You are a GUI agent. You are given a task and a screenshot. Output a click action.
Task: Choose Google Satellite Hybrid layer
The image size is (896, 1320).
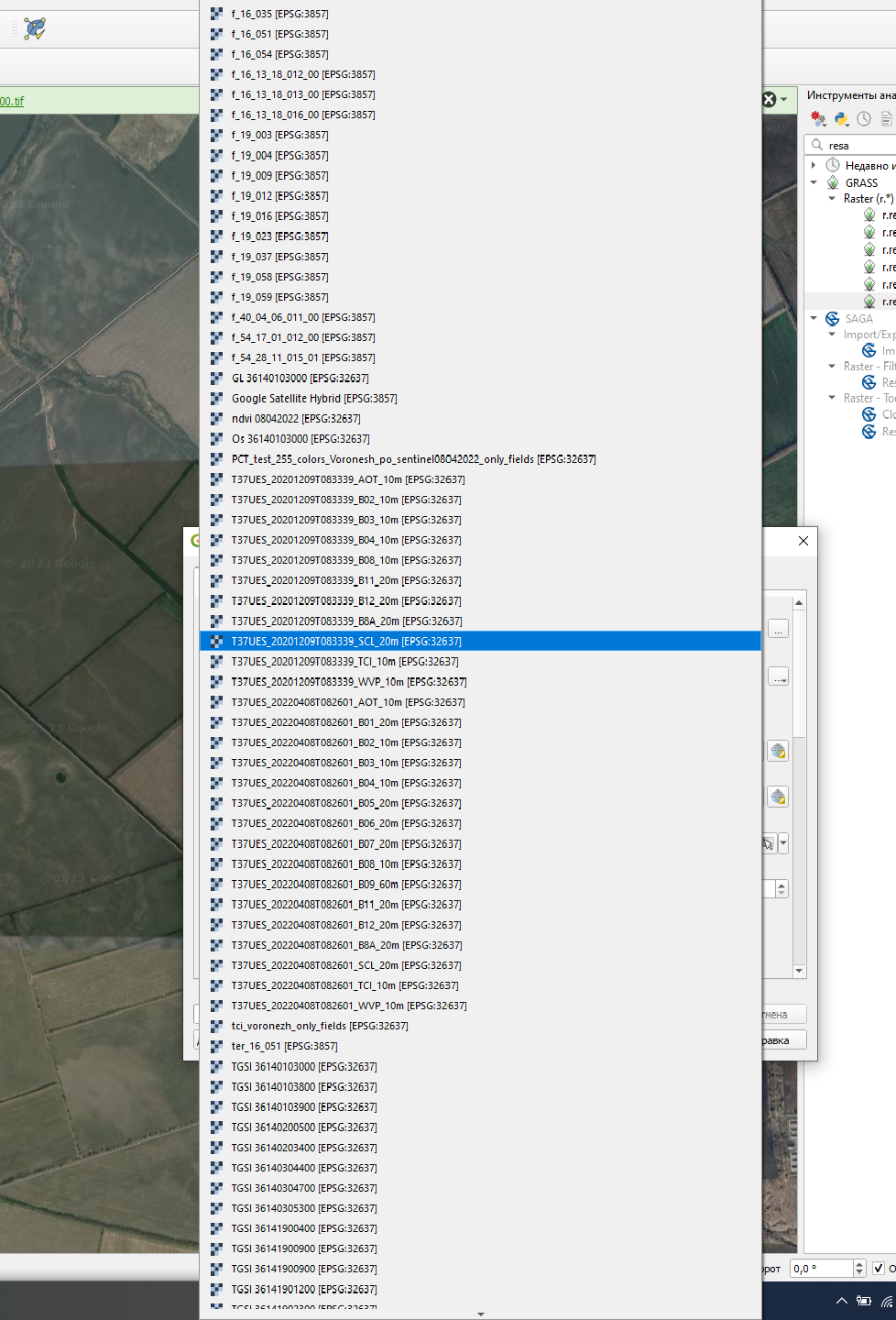click(x=313, y=399)
